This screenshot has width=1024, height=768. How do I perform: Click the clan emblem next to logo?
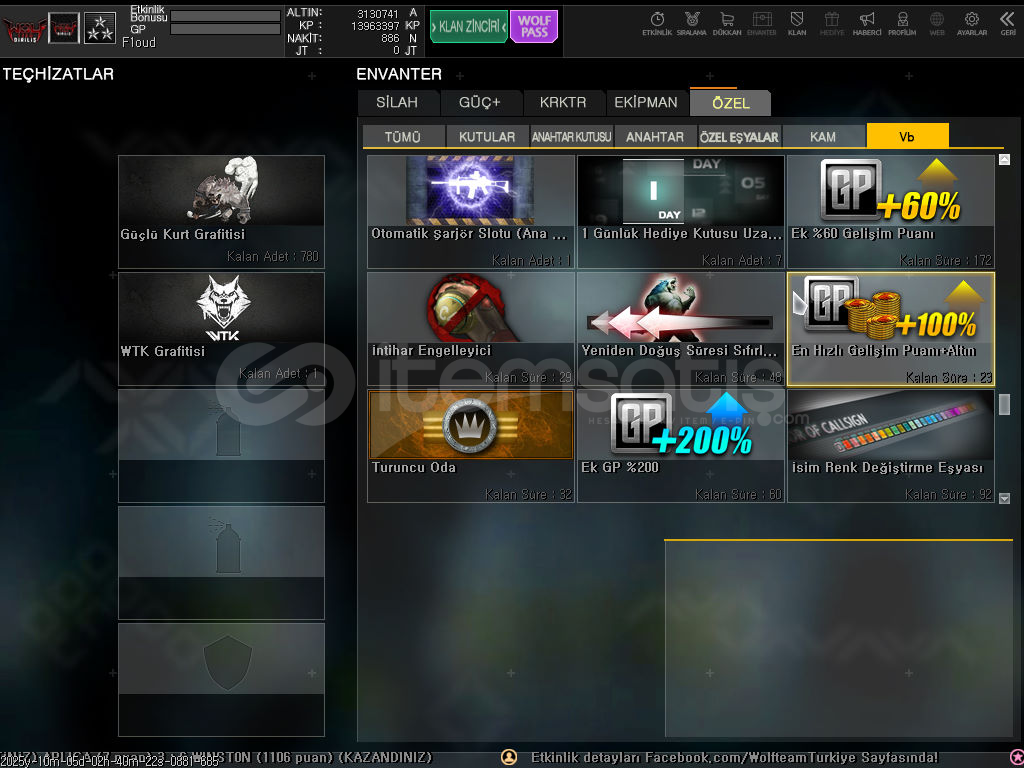pyautogui.click(x=64, y=28)
